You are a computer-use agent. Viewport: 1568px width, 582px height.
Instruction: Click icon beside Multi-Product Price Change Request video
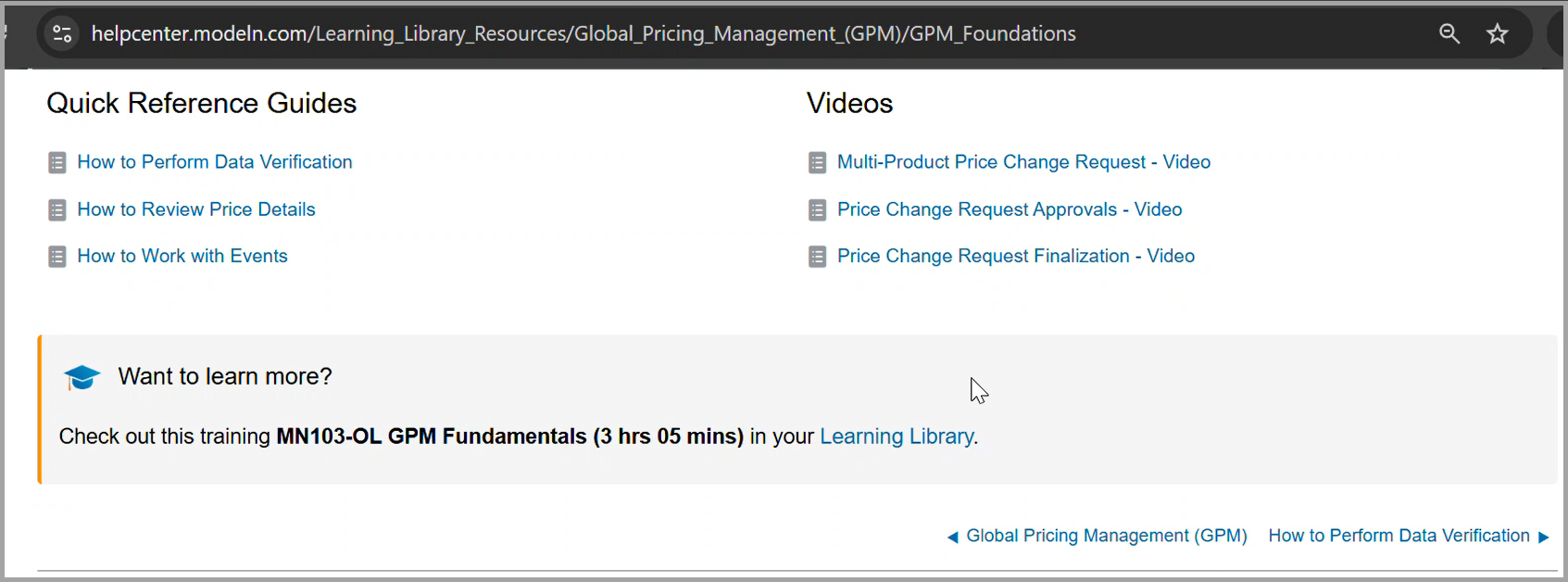pyautogui.click(x=817, y=163)
